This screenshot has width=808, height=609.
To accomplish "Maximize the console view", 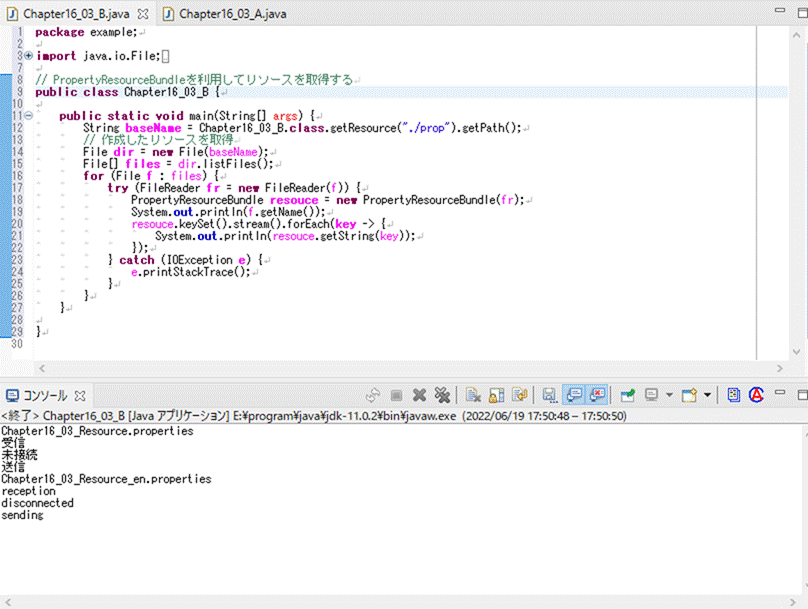I will pos(803,395).
